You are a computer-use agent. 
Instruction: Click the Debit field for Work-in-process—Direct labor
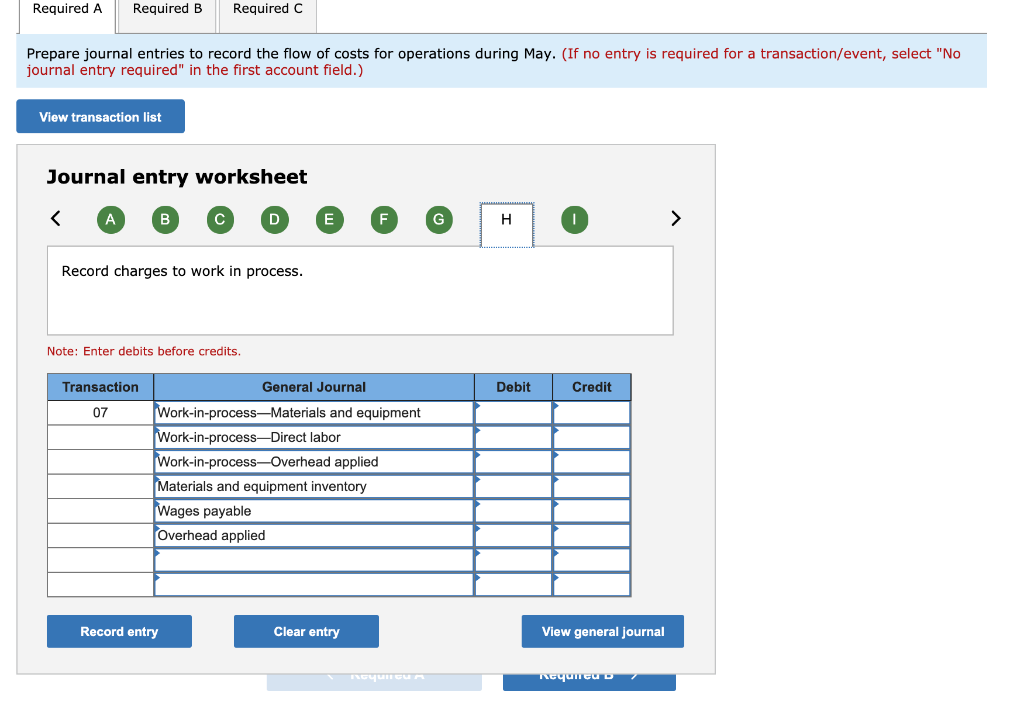513,437
